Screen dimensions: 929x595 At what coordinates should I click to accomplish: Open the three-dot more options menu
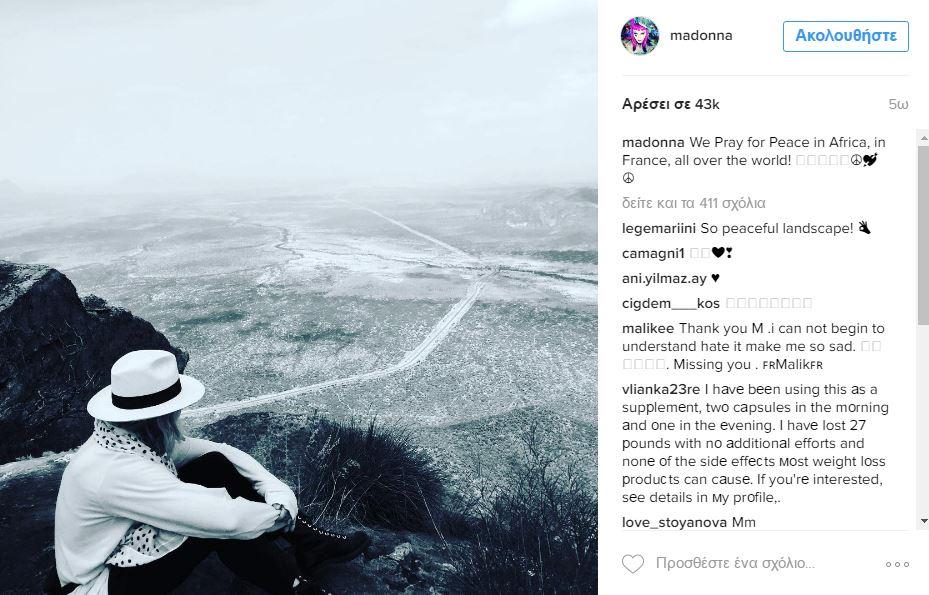coord(897,564)
